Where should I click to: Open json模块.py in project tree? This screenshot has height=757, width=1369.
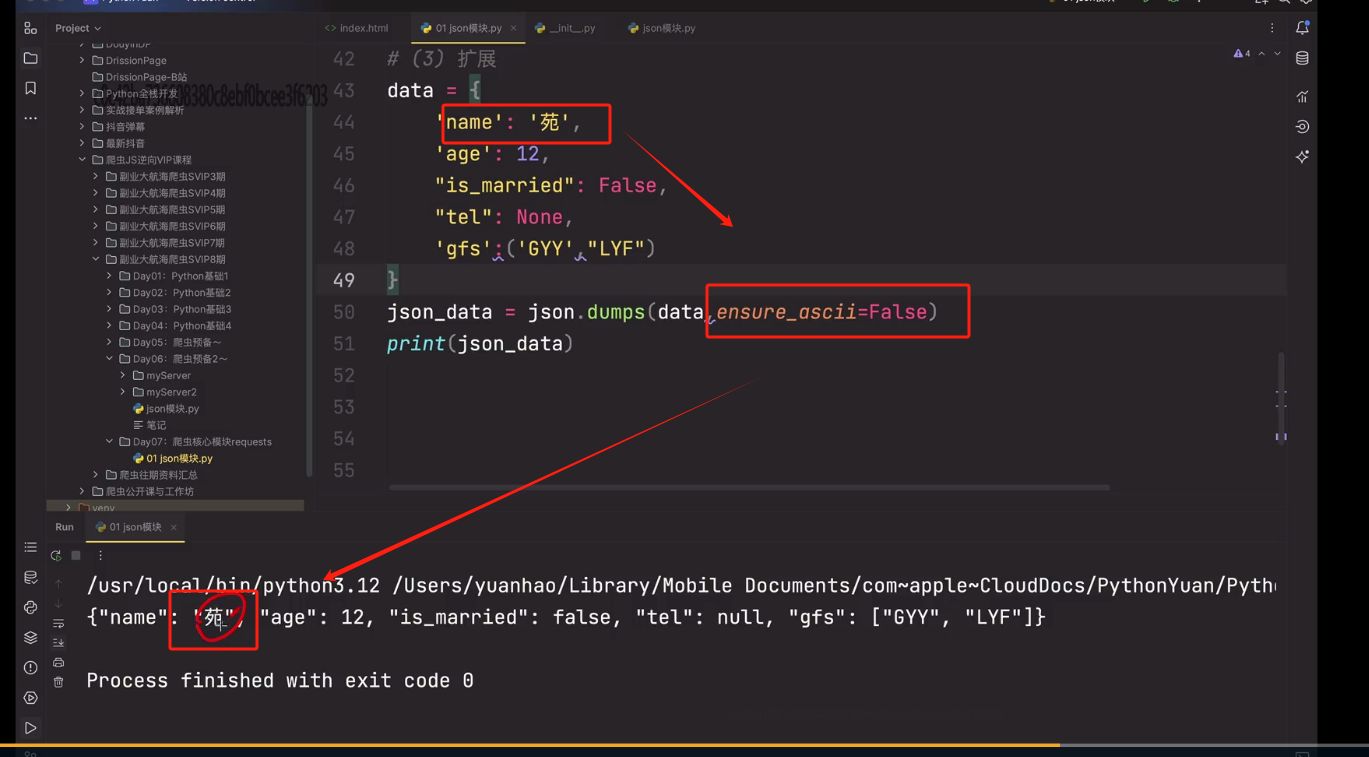tap(166, 408)
